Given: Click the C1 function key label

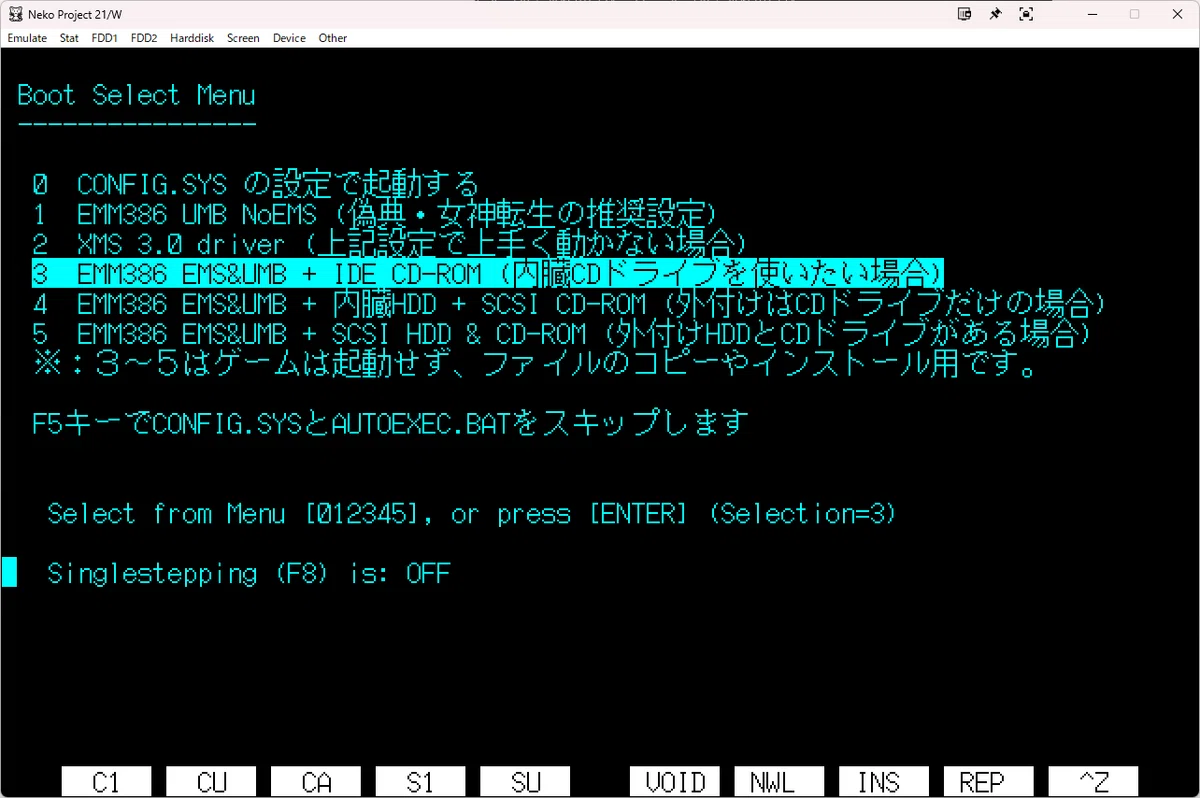Looking at the screenshot, I should pos(106,781).
